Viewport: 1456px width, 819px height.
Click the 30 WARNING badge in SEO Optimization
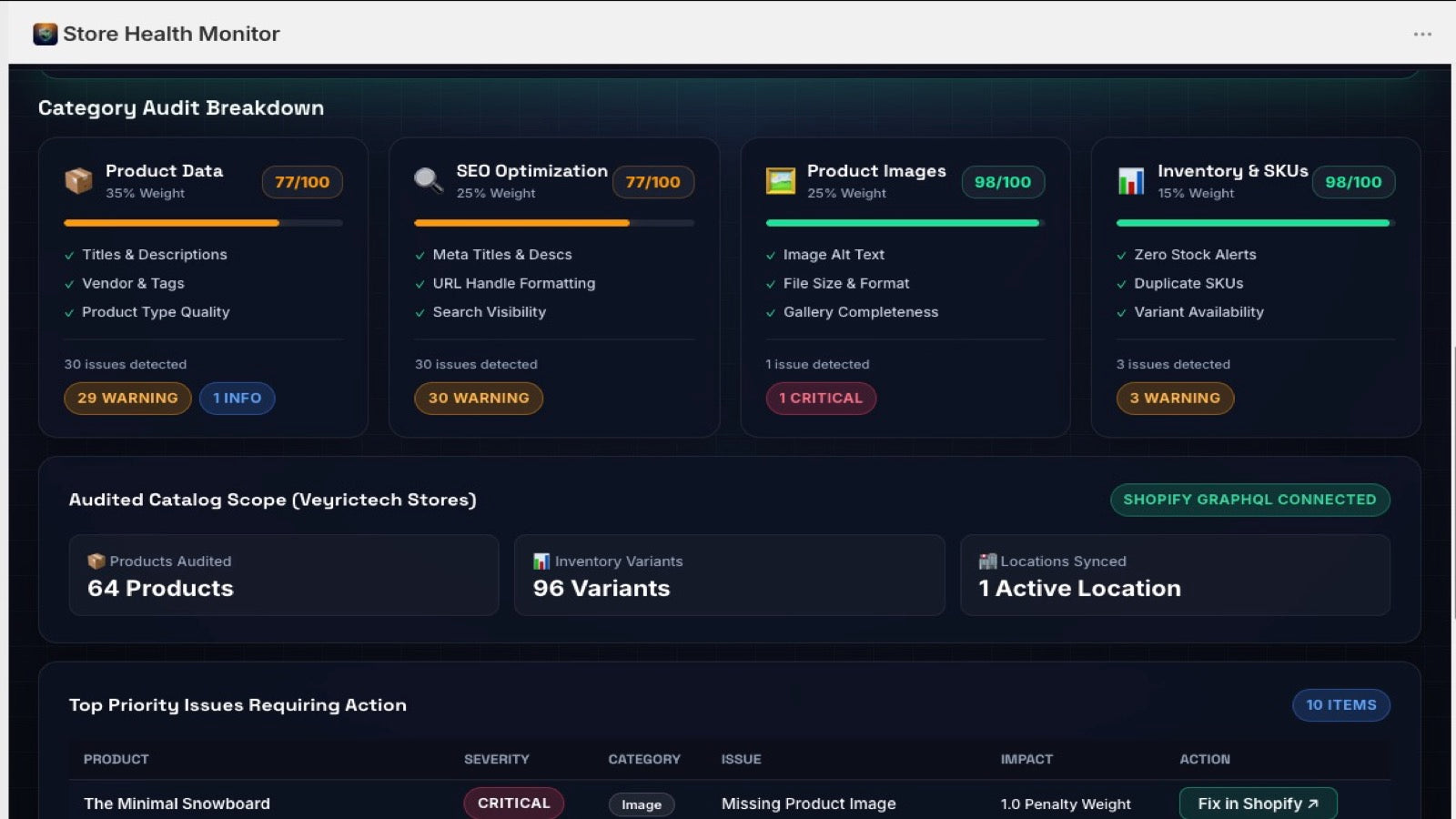pyautogui.click(x=479, y=398)
